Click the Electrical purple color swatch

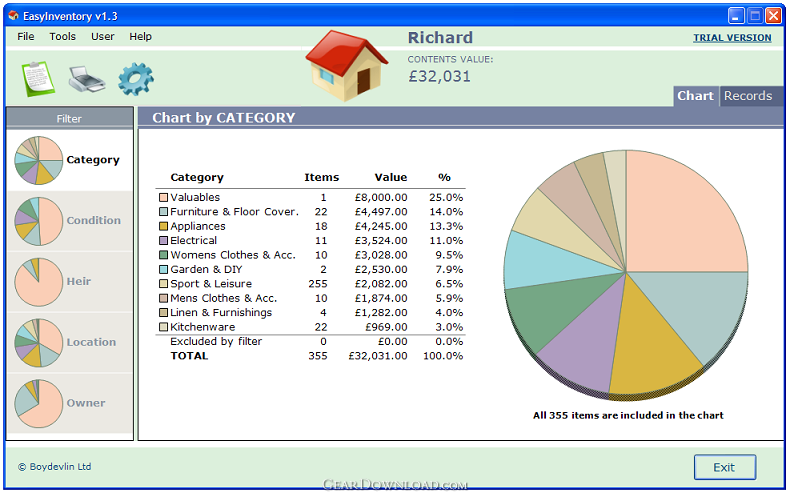[x=163, y=241]
